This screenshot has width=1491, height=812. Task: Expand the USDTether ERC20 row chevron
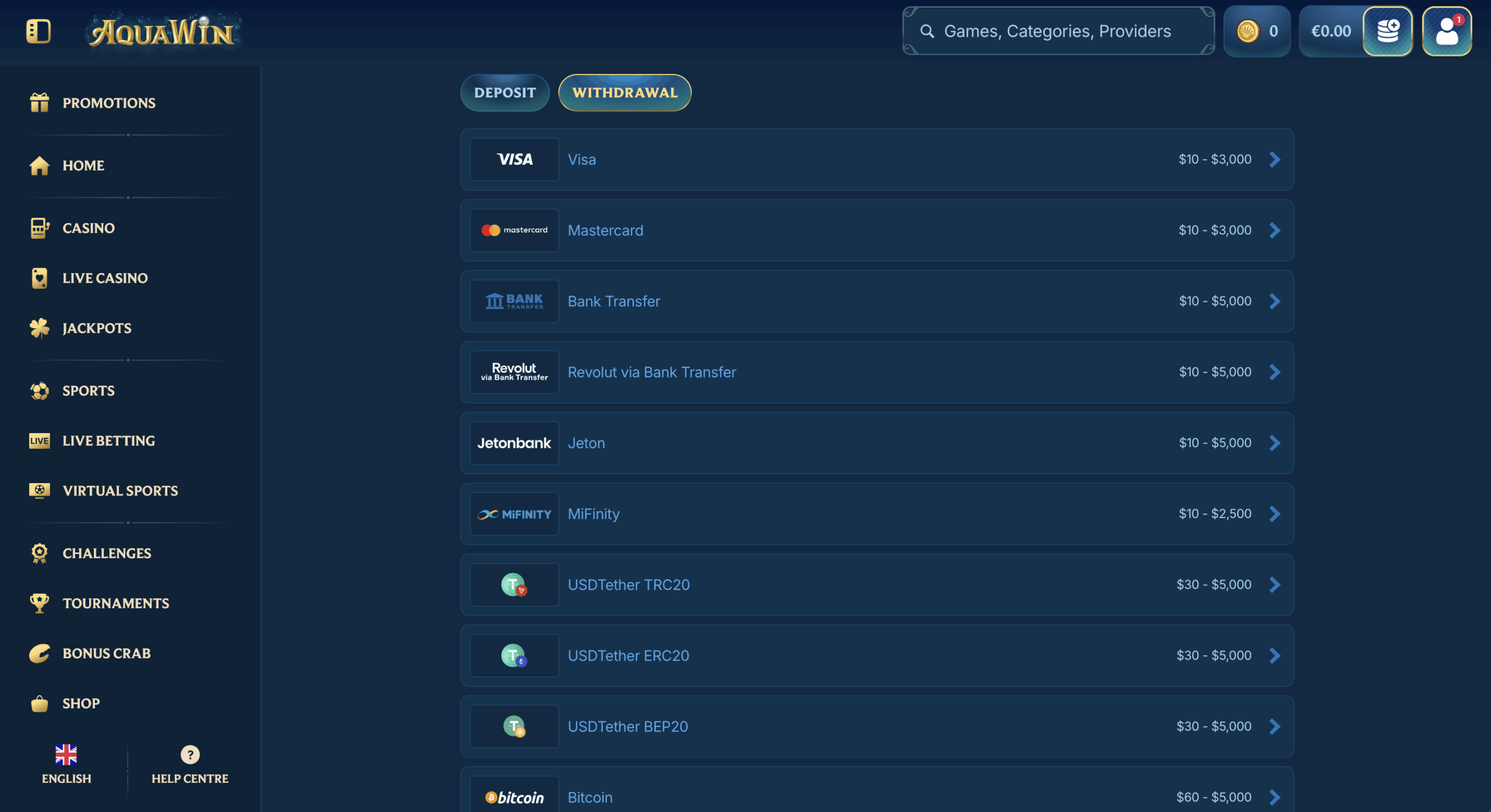1274,655
